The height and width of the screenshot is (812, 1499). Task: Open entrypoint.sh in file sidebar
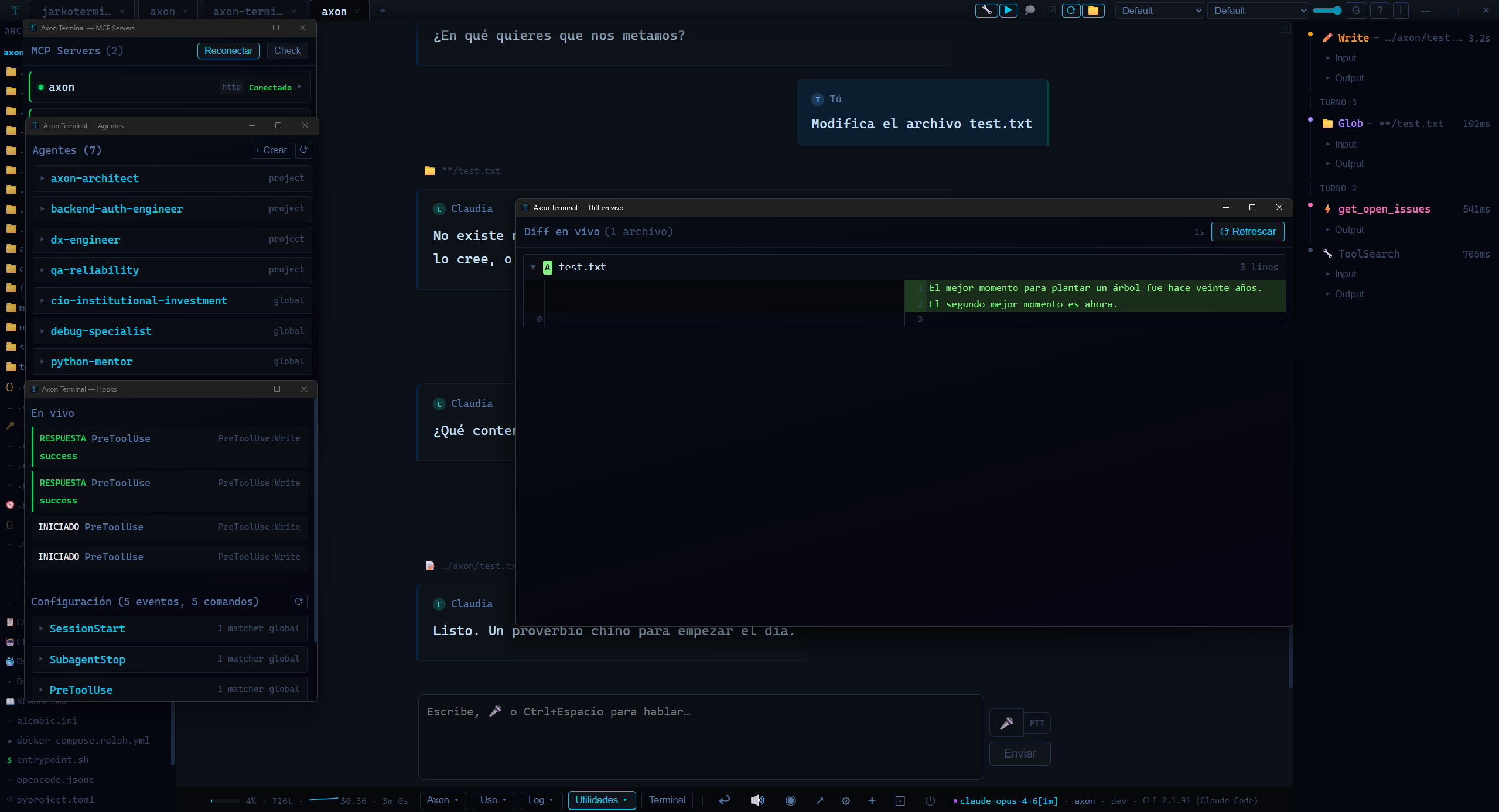pyautogui.click(x=53, y=760)
